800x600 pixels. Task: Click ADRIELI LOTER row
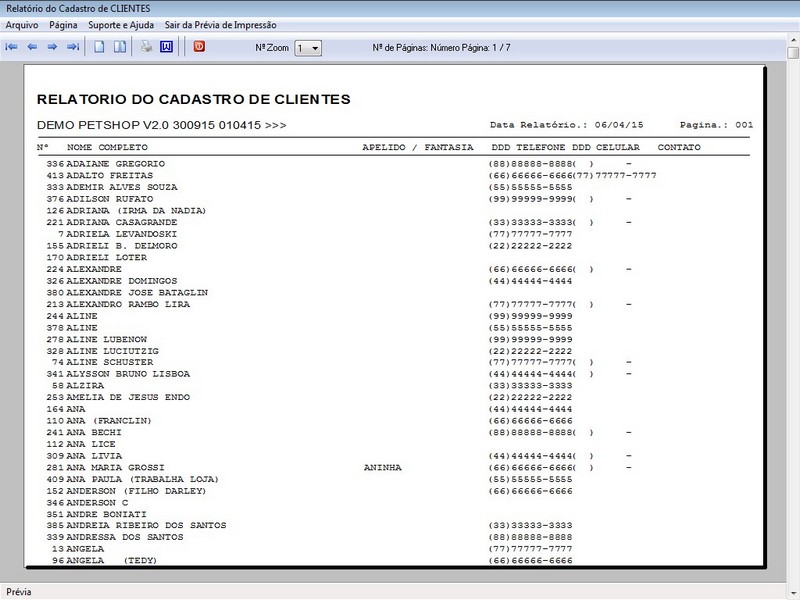coord(96,258)
